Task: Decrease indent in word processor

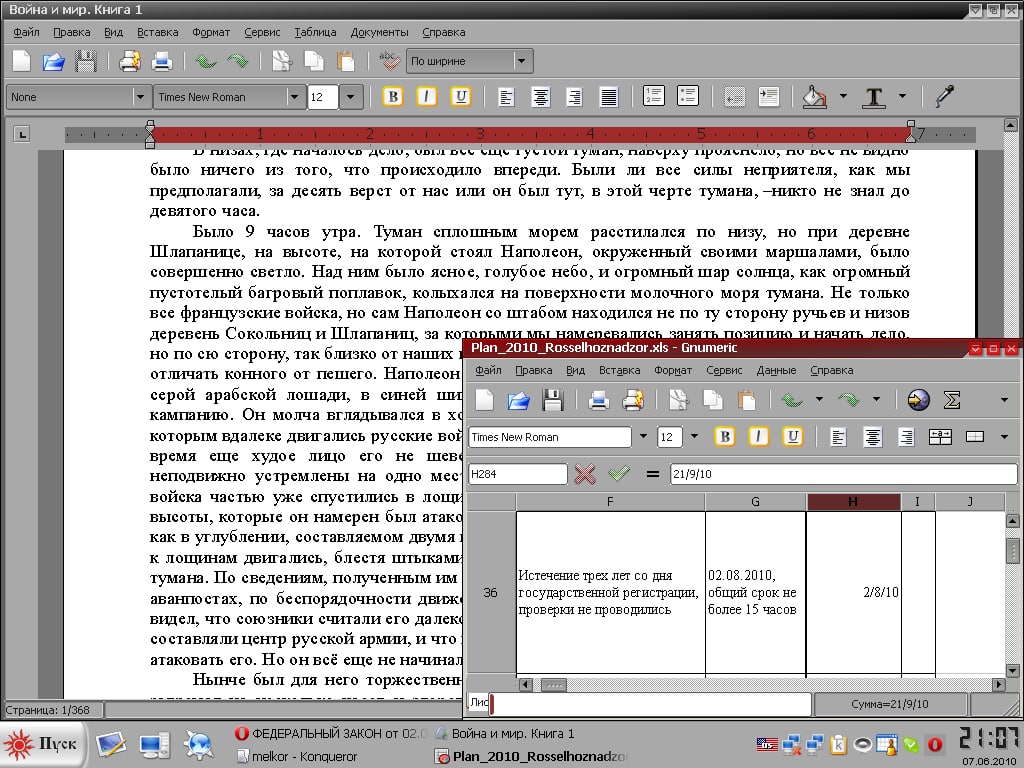Action: (735, 97)
